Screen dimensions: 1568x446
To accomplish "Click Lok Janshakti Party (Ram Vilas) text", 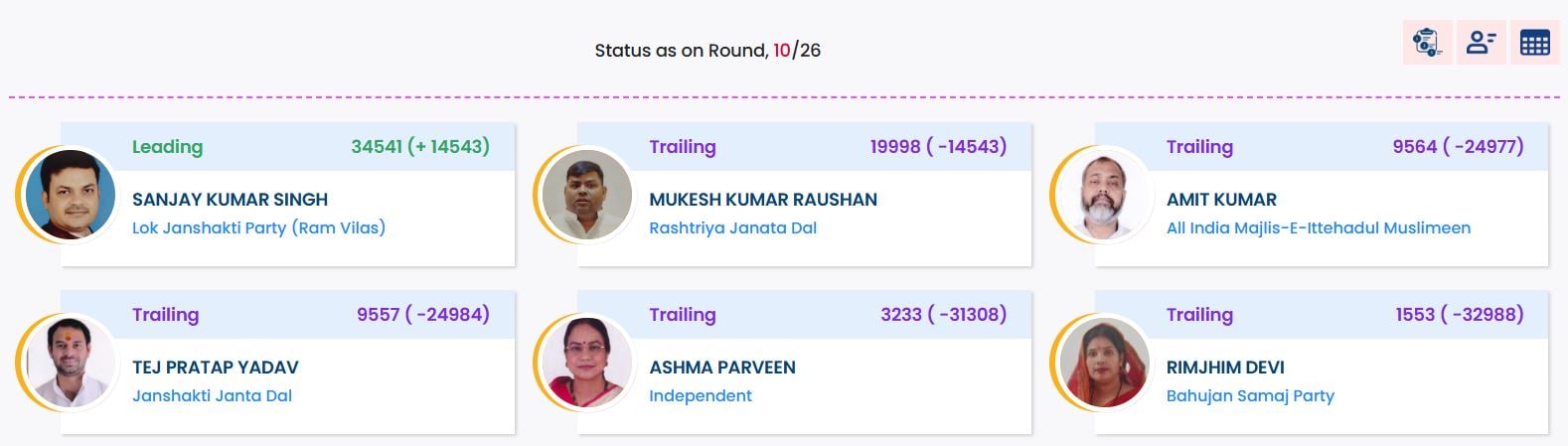I will (x=258, y=227).
